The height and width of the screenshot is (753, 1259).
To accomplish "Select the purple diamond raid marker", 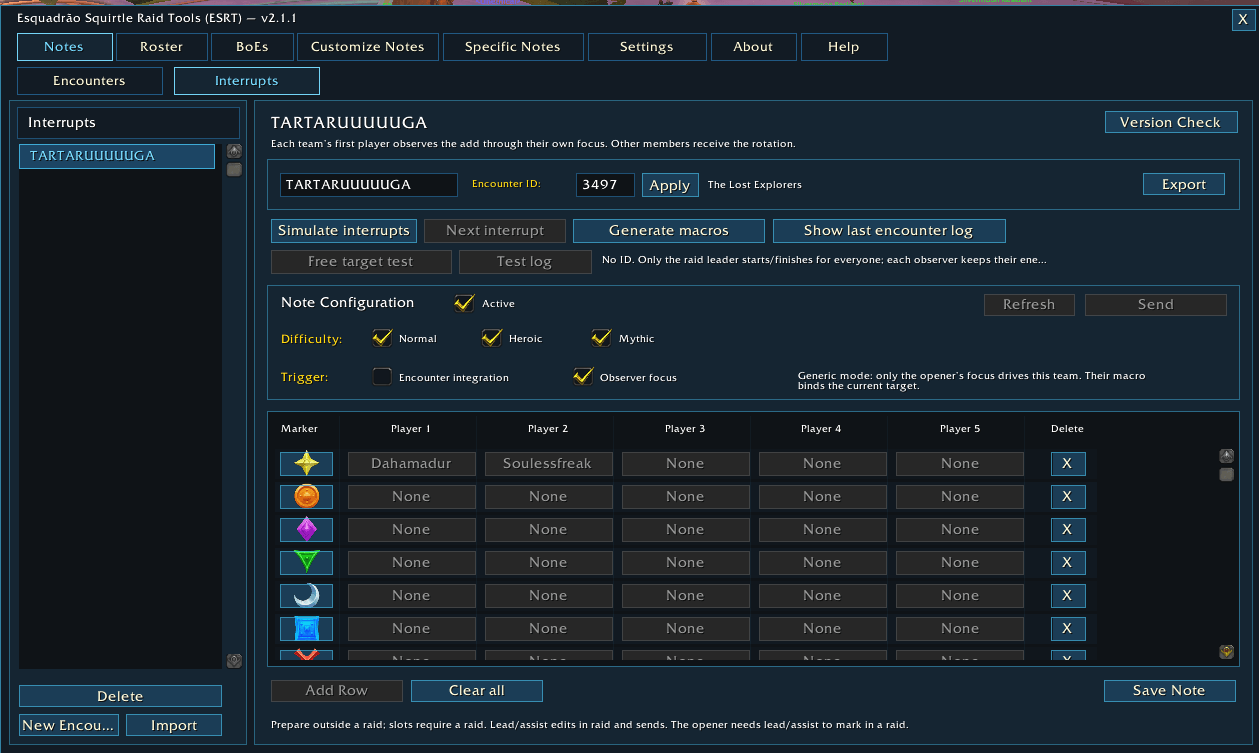I will 306,529.
